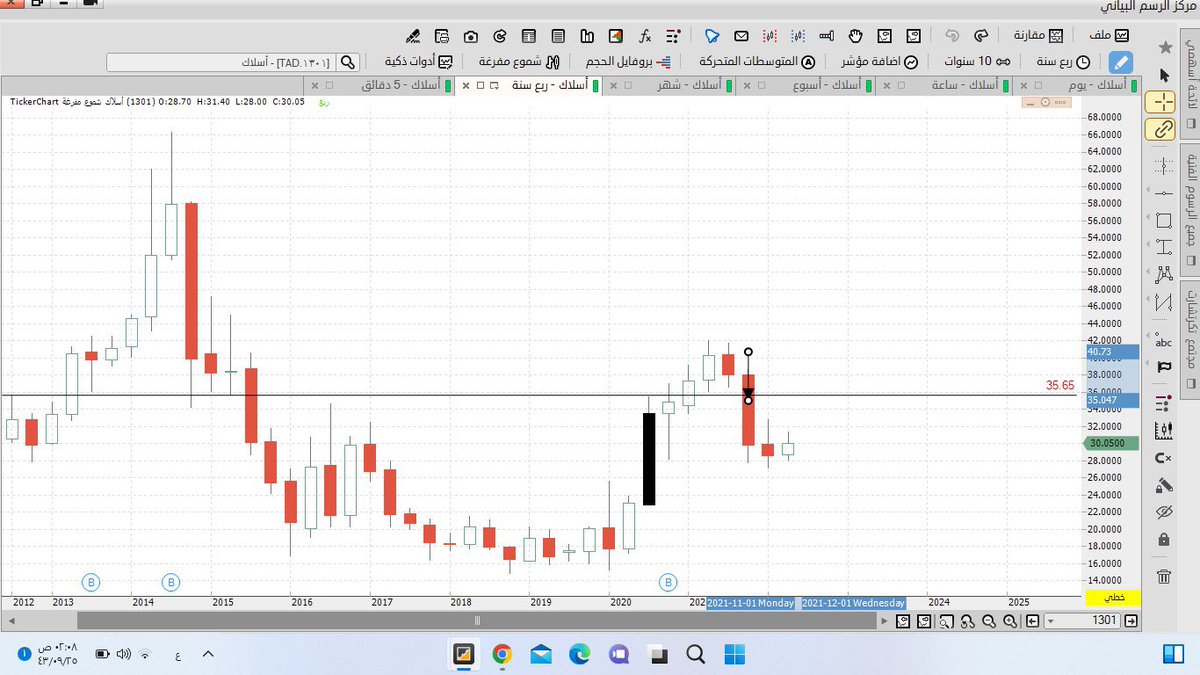Open the ملف file menu
Viewport: 1200px width, 675px height.
click(x=1108, y=35)
